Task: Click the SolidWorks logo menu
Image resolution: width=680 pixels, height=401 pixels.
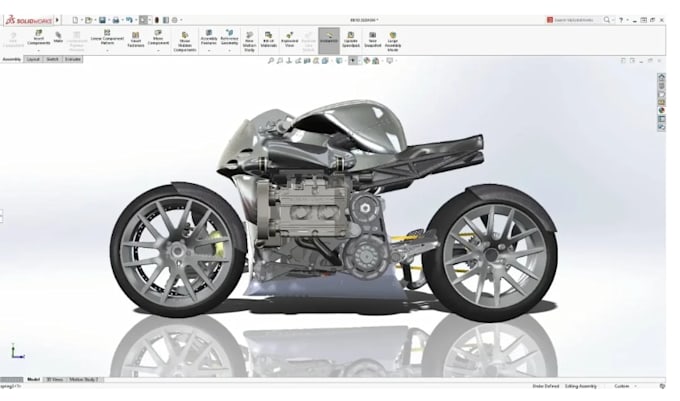Action: (29, 20)
